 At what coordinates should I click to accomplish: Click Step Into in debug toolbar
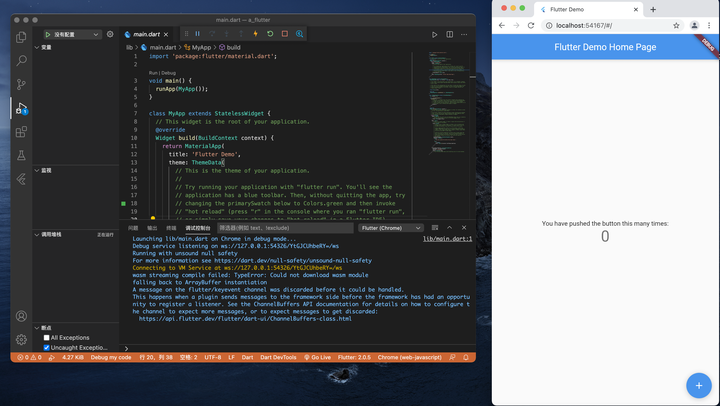pos(226,34)
